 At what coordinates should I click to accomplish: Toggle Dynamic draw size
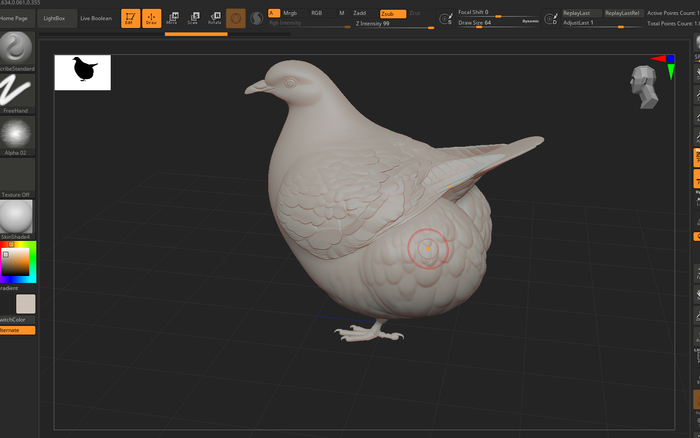click(x=530, y=21)
